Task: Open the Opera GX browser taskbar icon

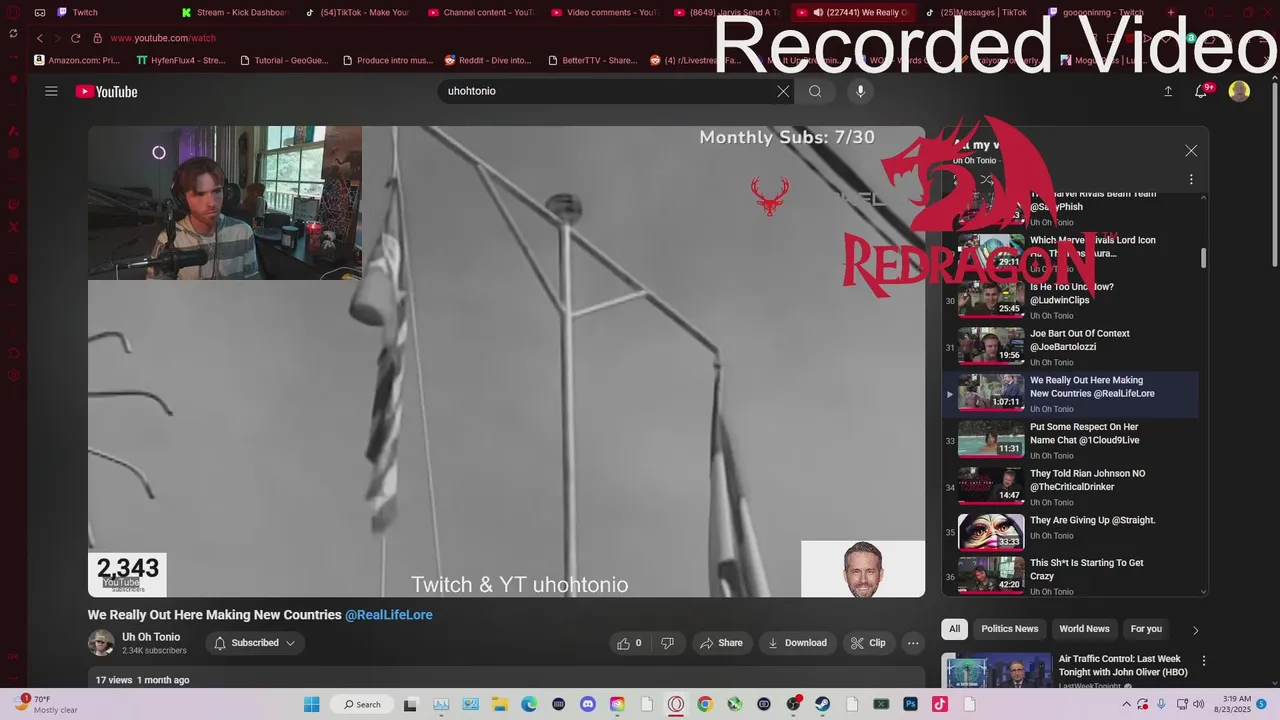Action: point(676,704)
